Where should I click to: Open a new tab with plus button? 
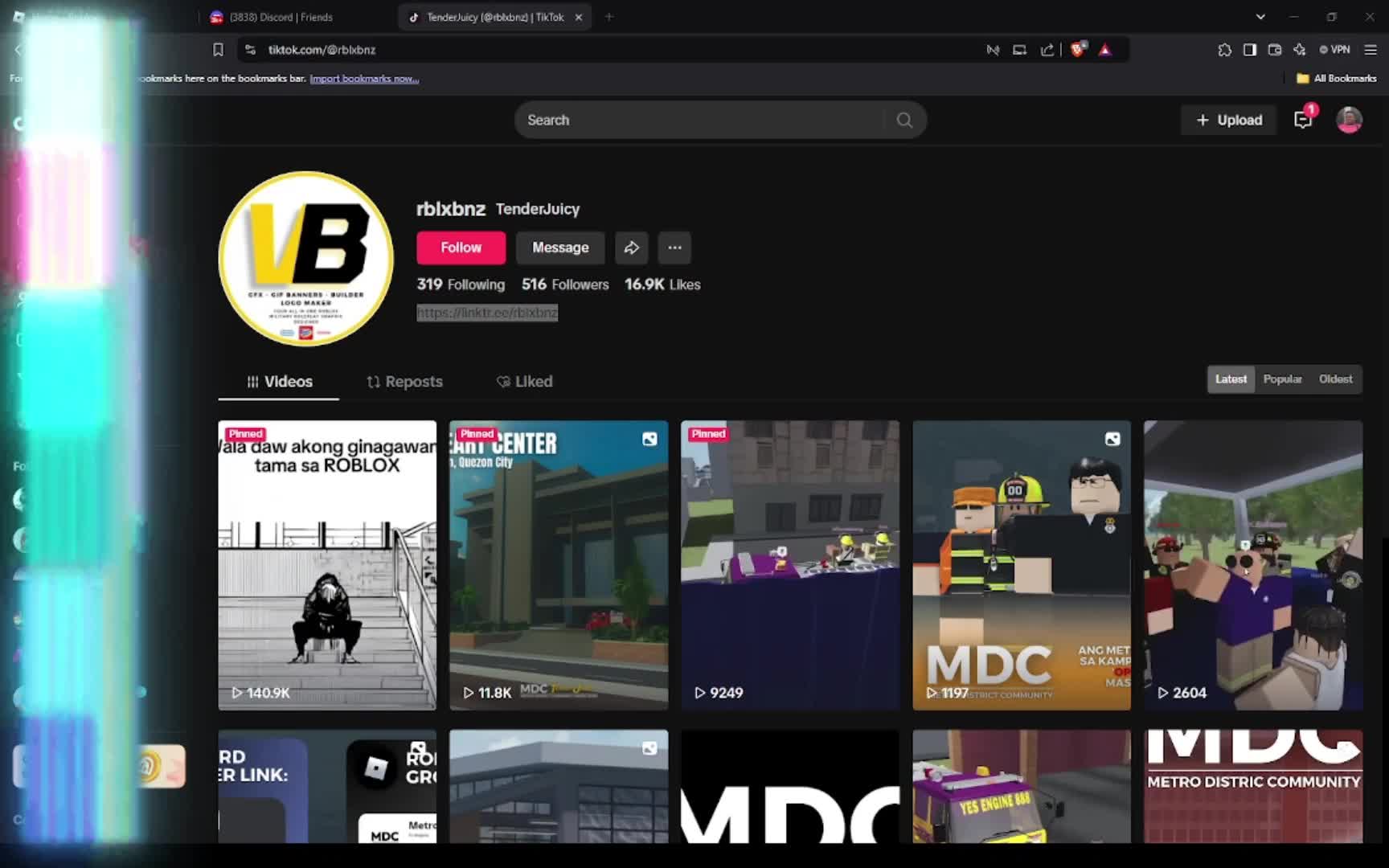608,17
